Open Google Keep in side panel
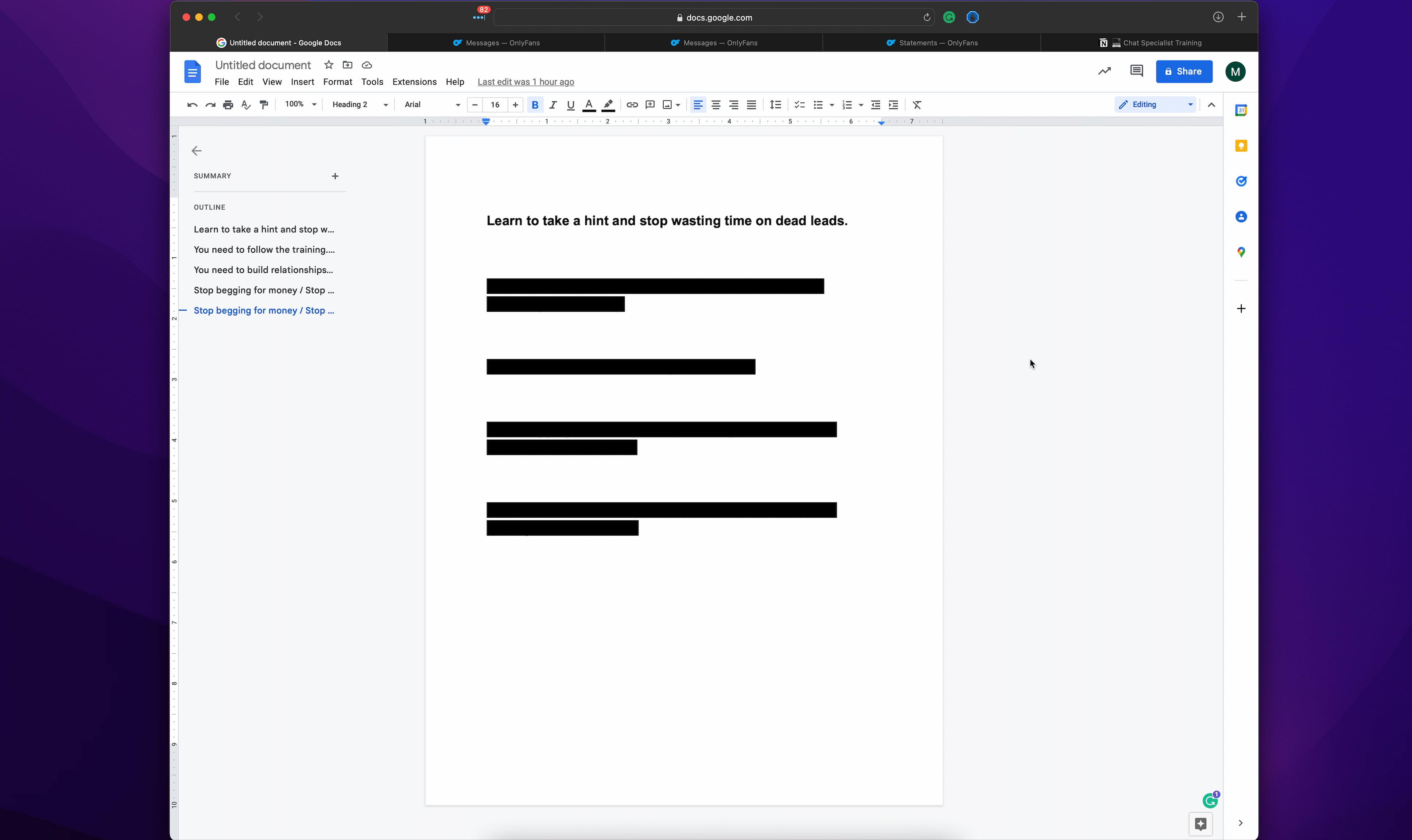Viewport: 1412px width, 840px height. point(1241,146)
